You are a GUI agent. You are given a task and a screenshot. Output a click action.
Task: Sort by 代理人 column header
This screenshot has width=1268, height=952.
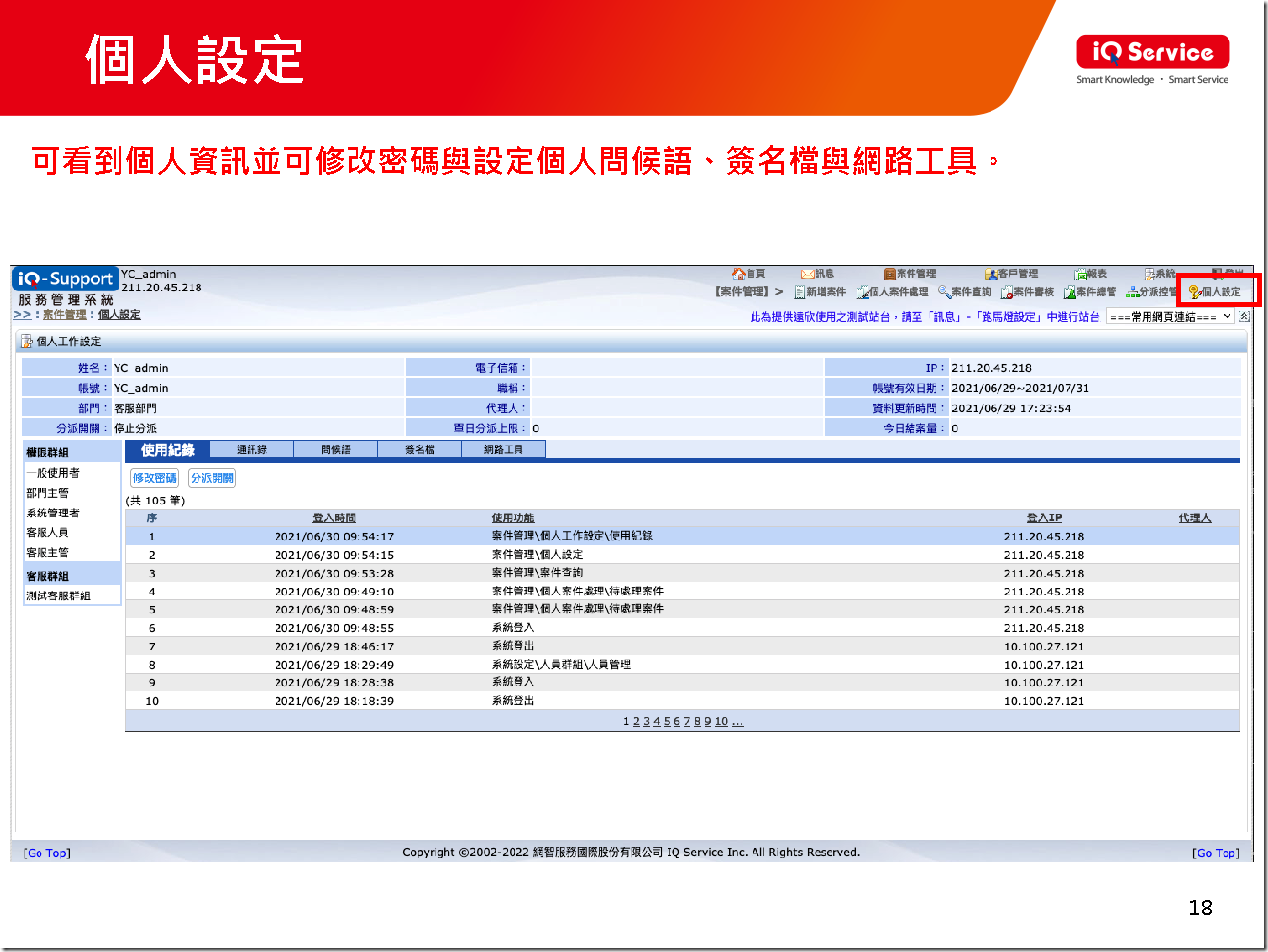pyautogui.click(x=1195, y=518)
